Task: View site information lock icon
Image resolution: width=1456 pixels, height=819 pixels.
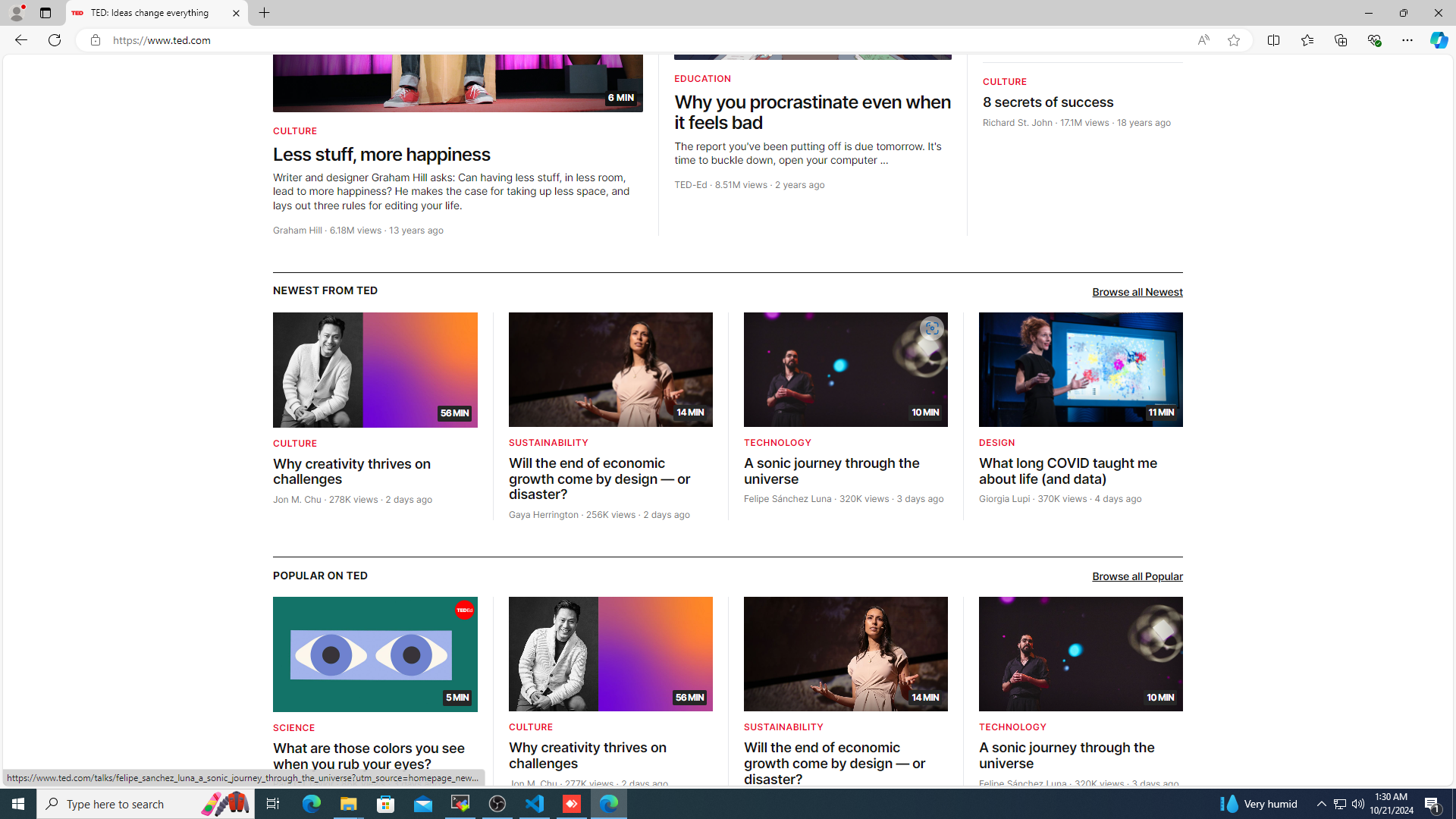Action: (95, 40)
